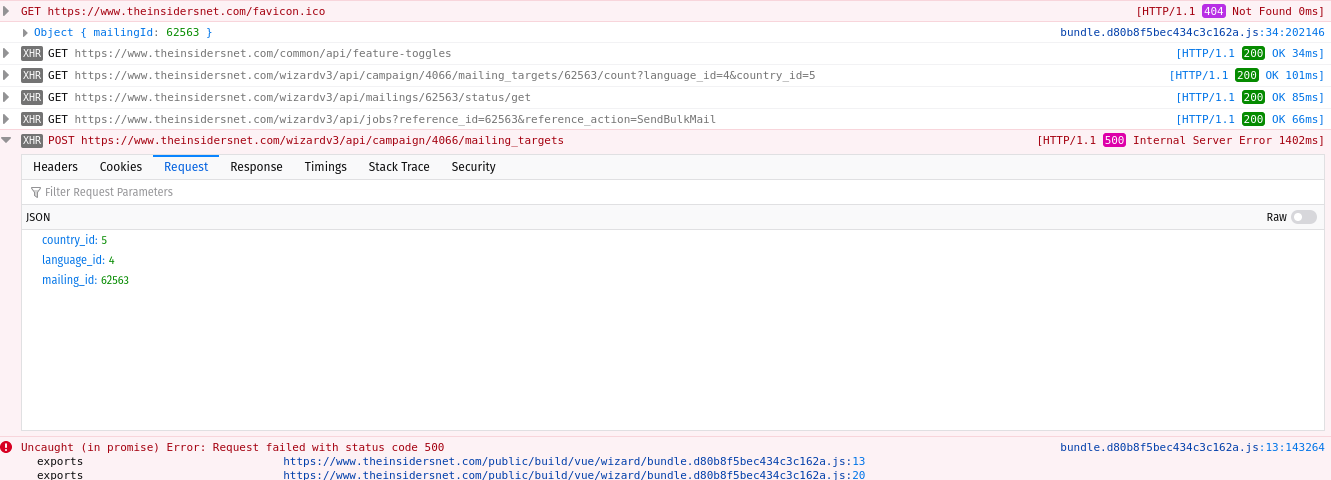Expand the Object mailingId entry
Viewport: 1331px width, 480px height.
point(25,33)
